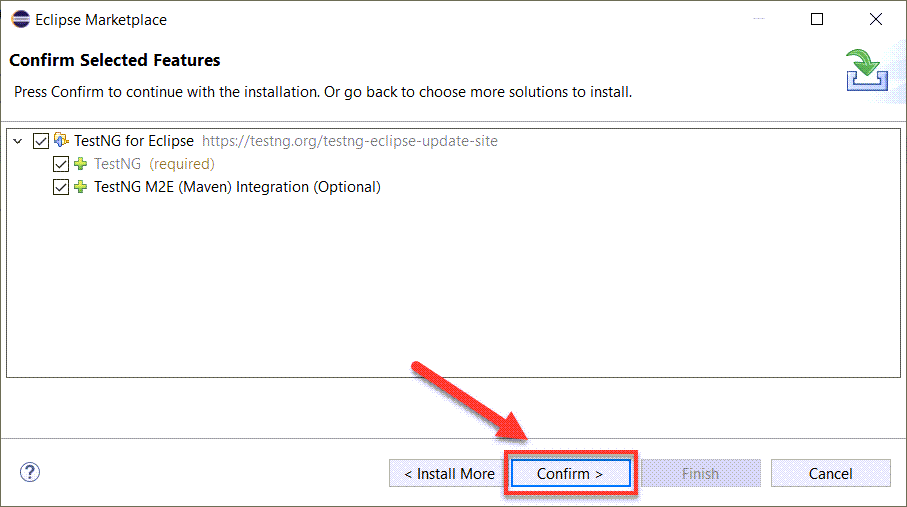Go back with < Install More
Screen dimensions: 907x507
click(449, 473)
